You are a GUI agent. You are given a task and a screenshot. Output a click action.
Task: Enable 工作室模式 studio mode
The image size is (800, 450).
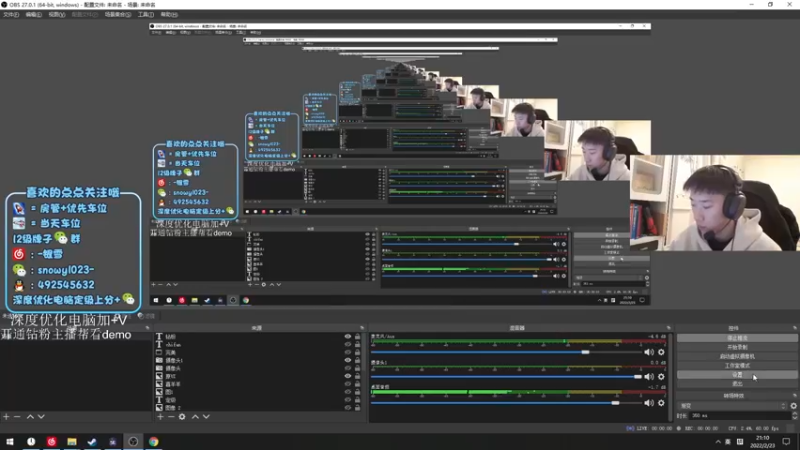(737, 365)
